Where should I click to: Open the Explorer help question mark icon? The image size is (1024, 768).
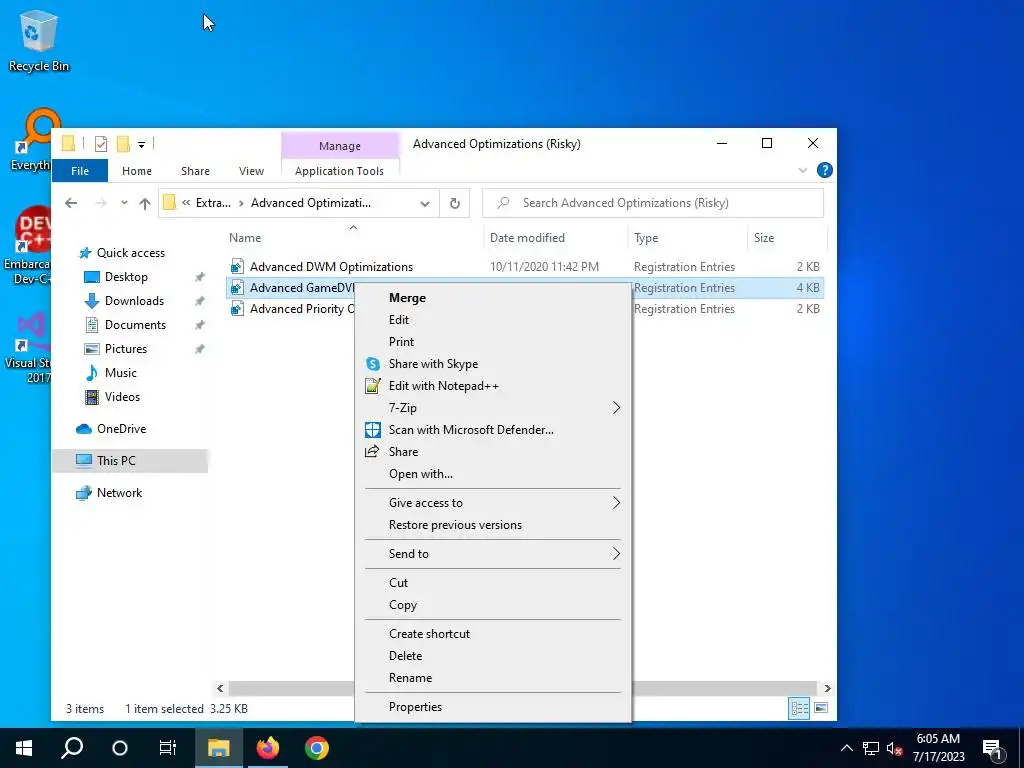(x=824, y=170)
